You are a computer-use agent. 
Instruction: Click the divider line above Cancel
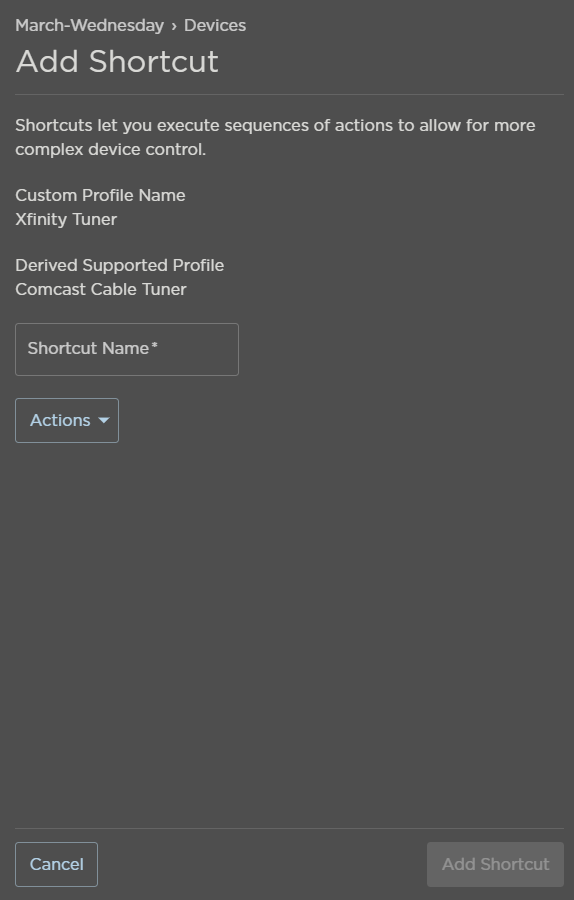tap(289, 828)
